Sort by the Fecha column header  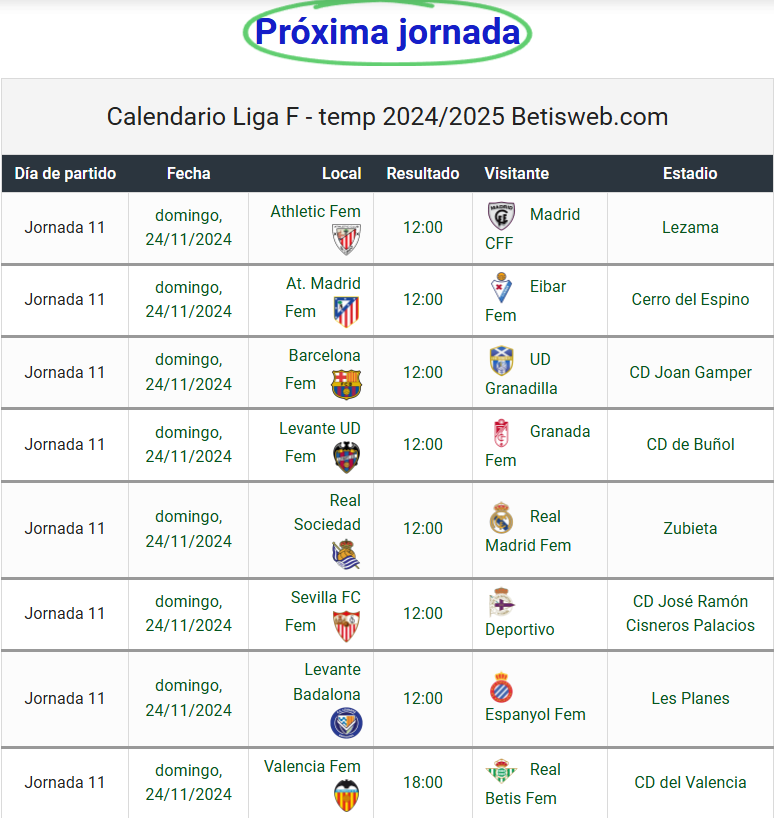(x=188, y=173)
